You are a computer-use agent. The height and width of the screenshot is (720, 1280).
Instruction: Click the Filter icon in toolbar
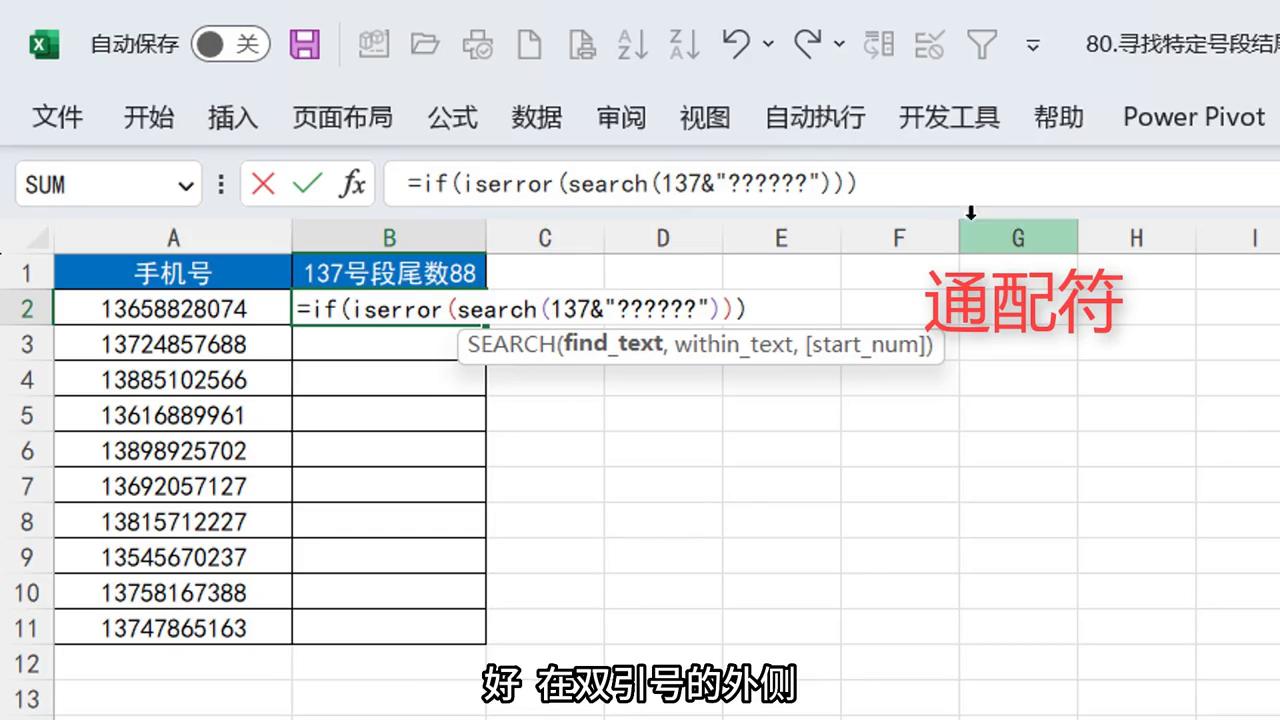(982, 44)
